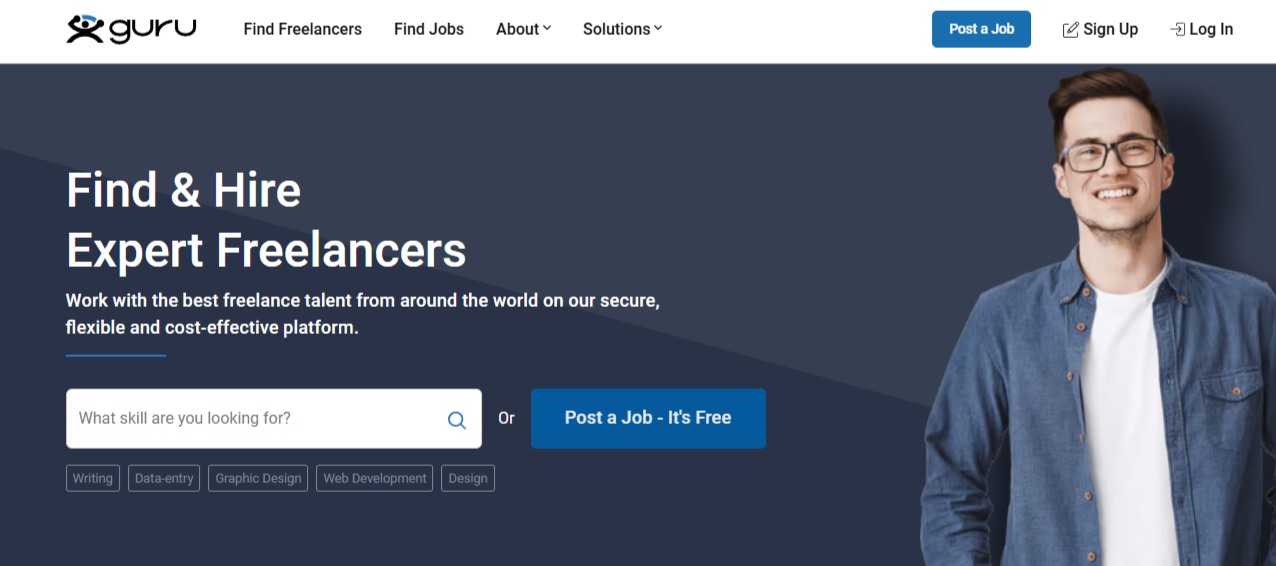Screen dimensions: 1276x566
Task: Expand the About dropdown menu
Action: coord(523,29)
